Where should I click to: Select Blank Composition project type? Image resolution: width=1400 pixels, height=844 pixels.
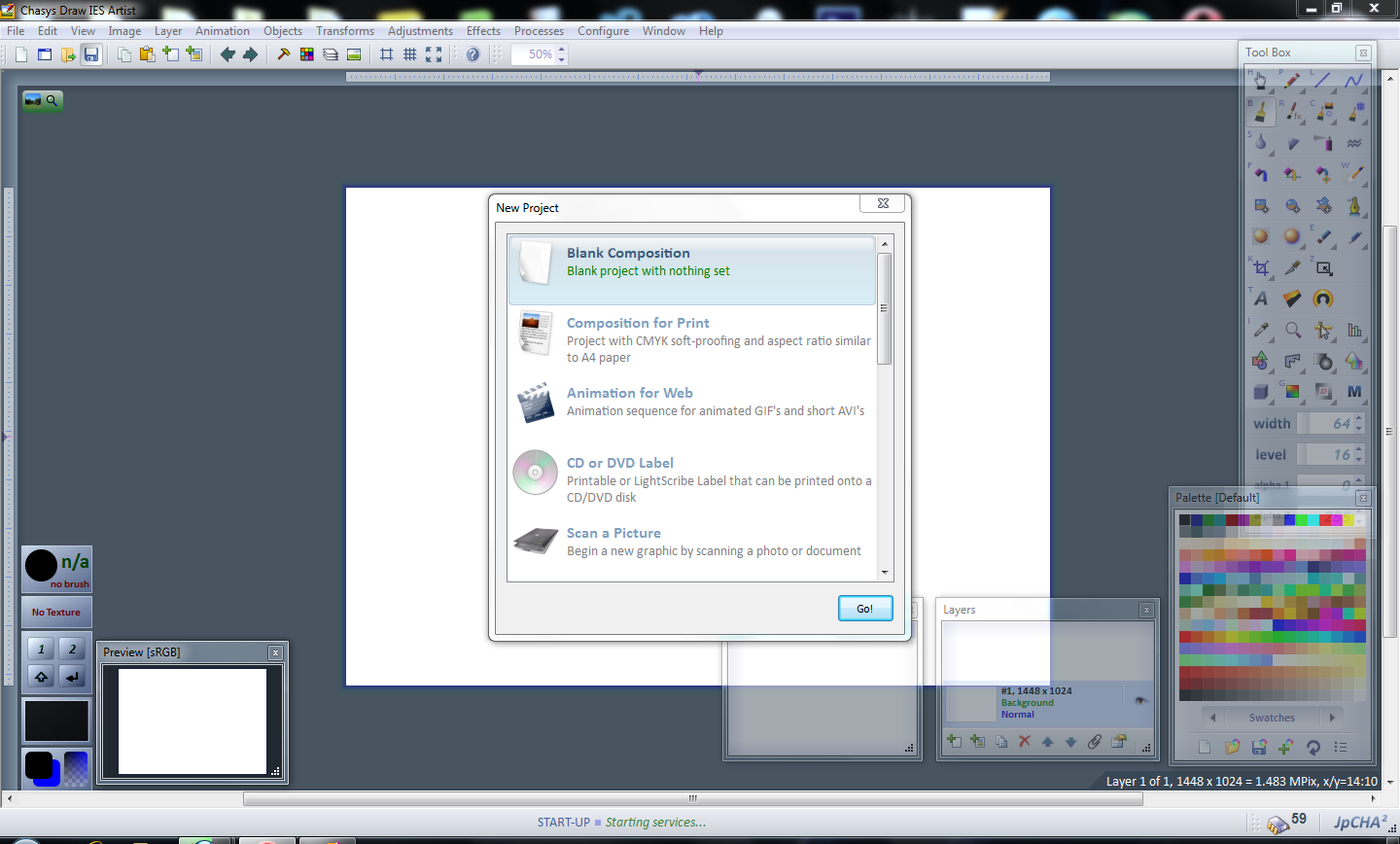pos(692,270)
